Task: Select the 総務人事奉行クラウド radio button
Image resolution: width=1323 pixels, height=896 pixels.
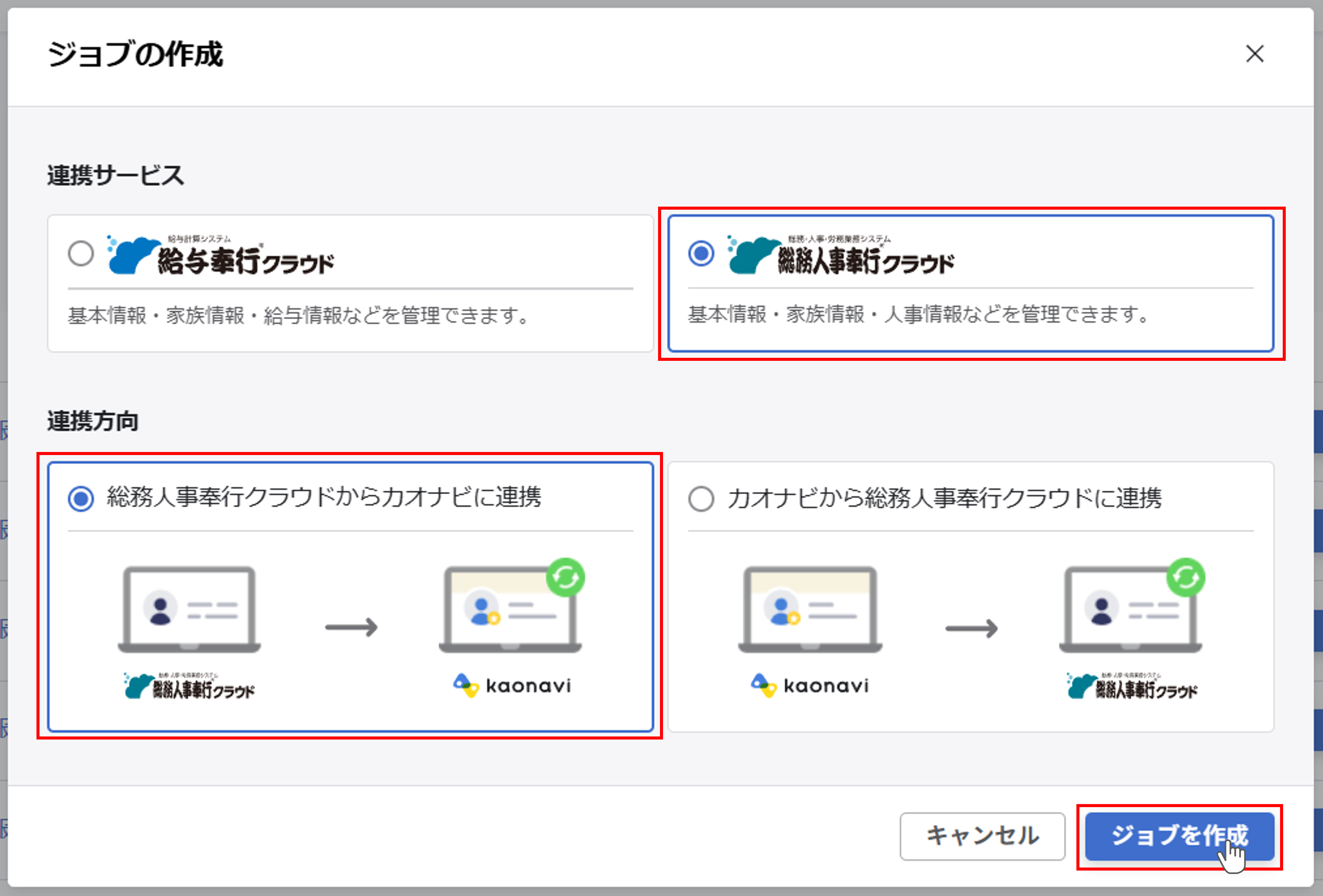Action: pyautogui.click(x=701, y=253)
